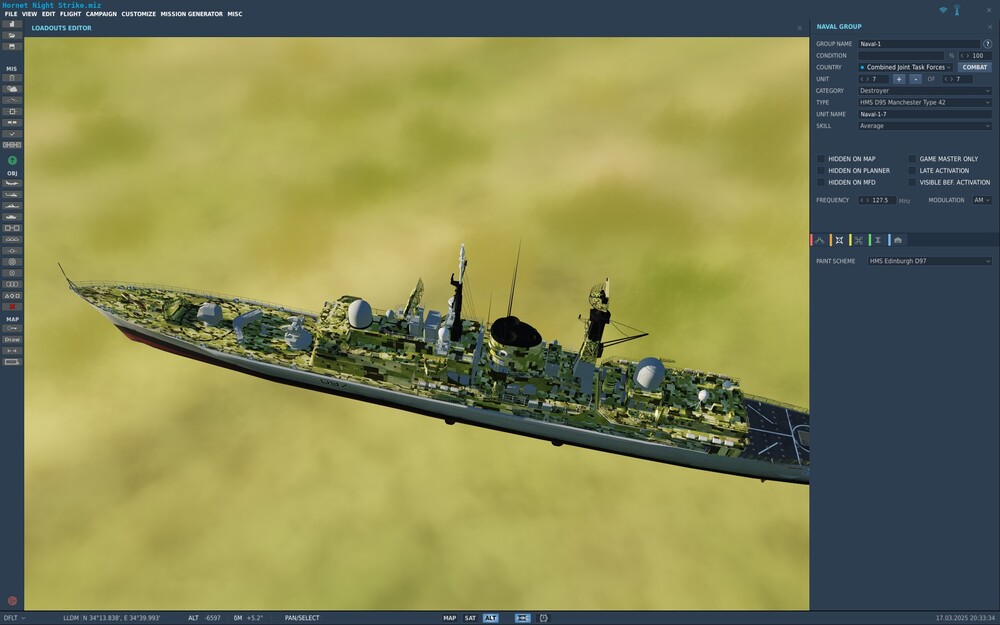Open the Country dropdown Combined Joint Task Forces
This screenshot has width=1000, height=625.
[x=906, y=67]
